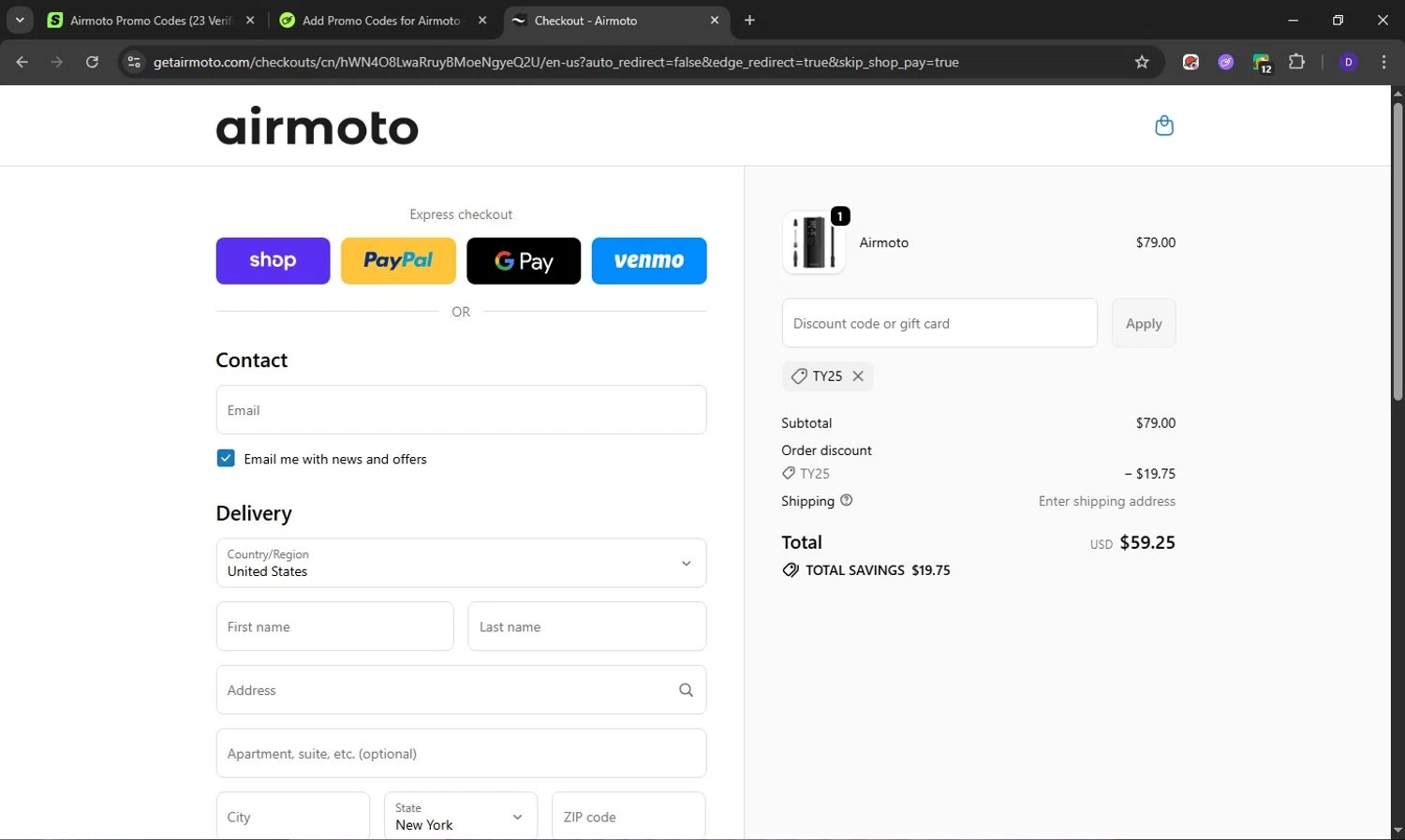Focus the Discount code or gift card field
This screenshot has height=840, width=1405.
point(939,323)
